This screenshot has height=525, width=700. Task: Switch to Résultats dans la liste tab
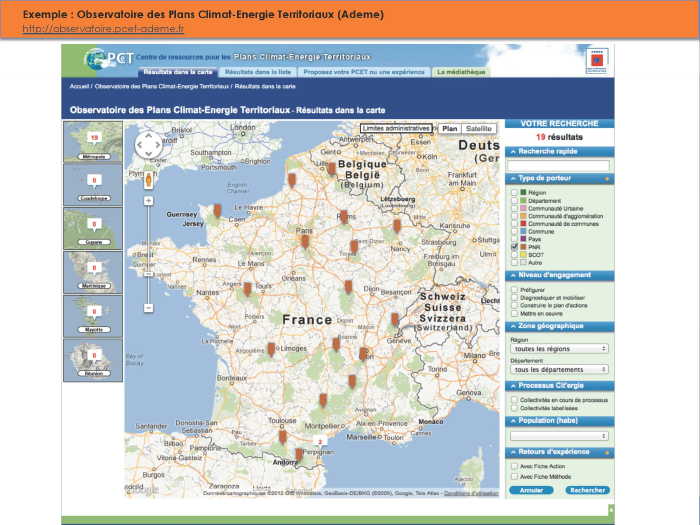pyautogui.click(x=258, y=72)
